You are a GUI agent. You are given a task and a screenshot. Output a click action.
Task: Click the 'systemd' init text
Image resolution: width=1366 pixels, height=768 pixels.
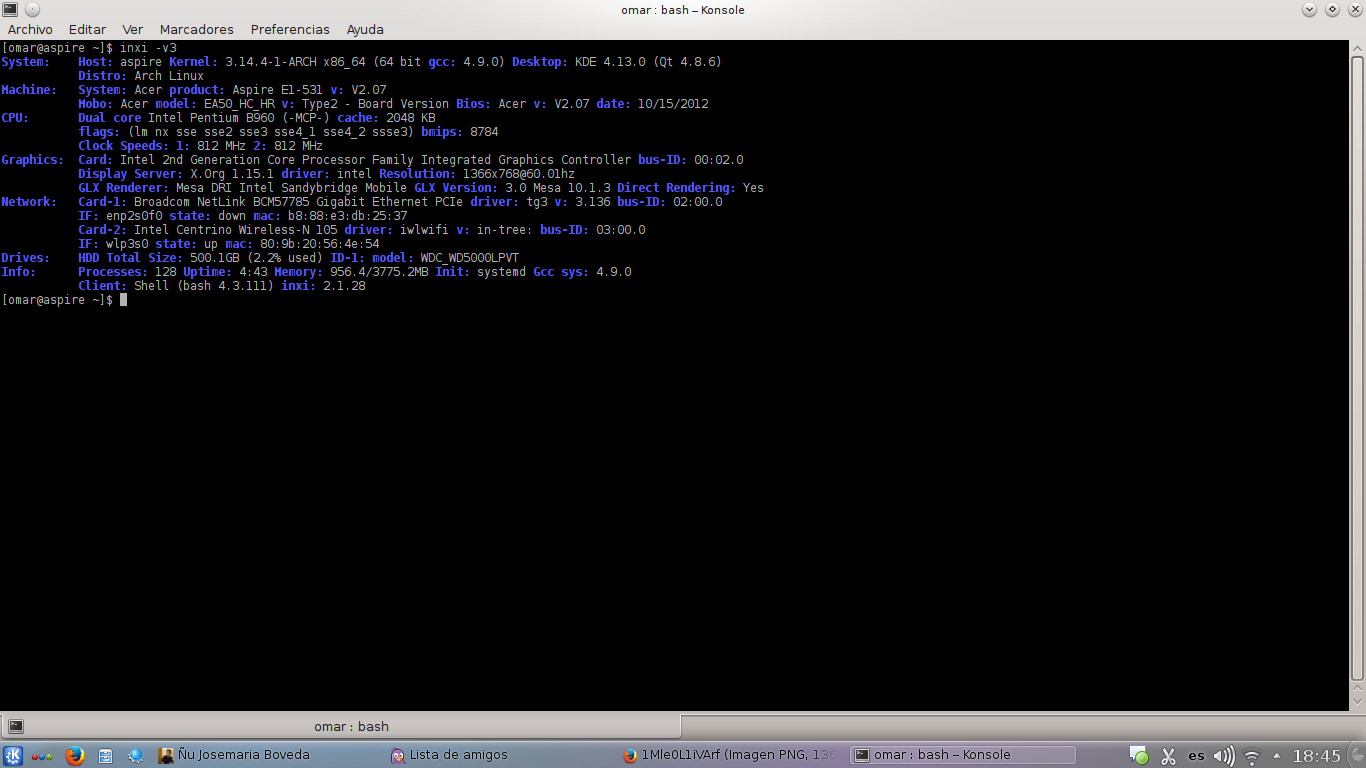point(501,272)
